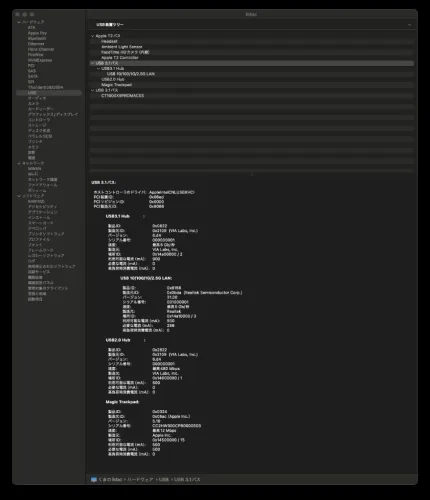Collapse the ハードウェア sidebar section
430x500 pixels.
pos(19,22)
